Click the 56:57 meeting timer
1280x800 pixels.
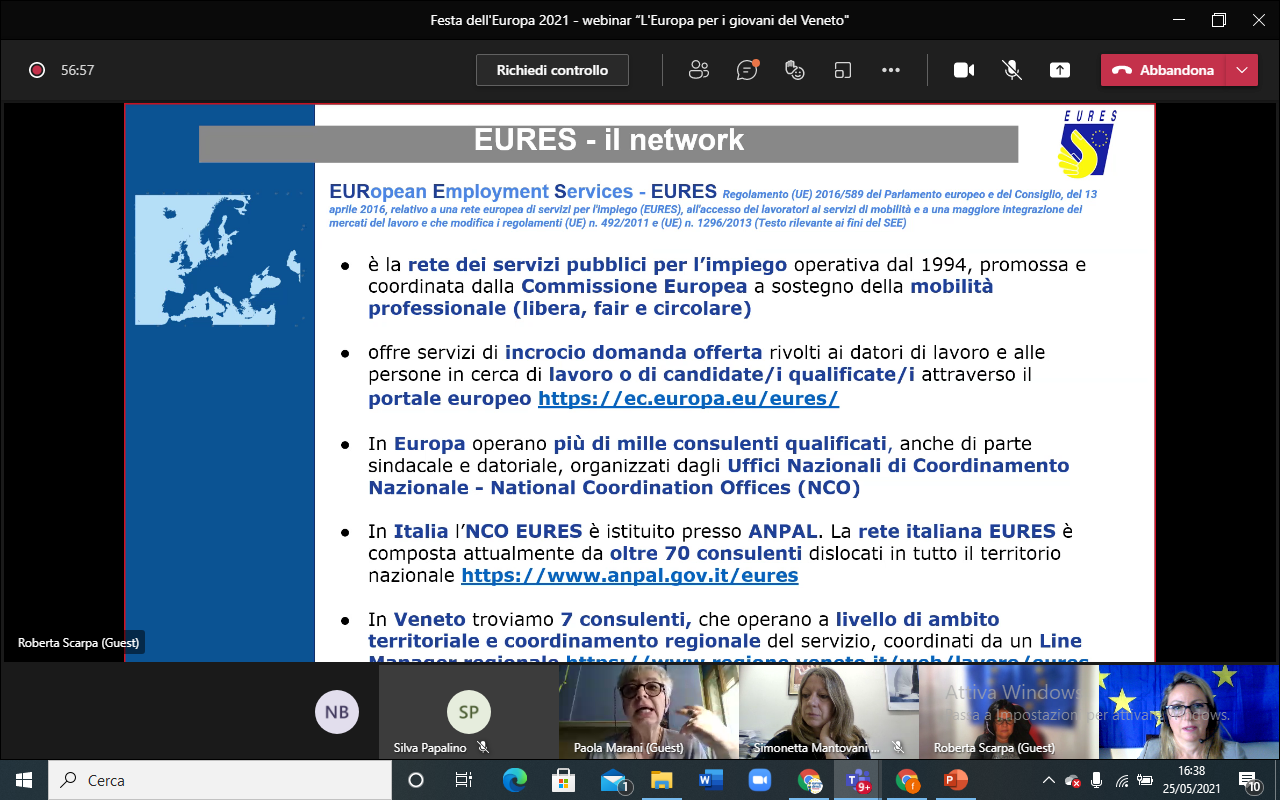pos(78,70)
